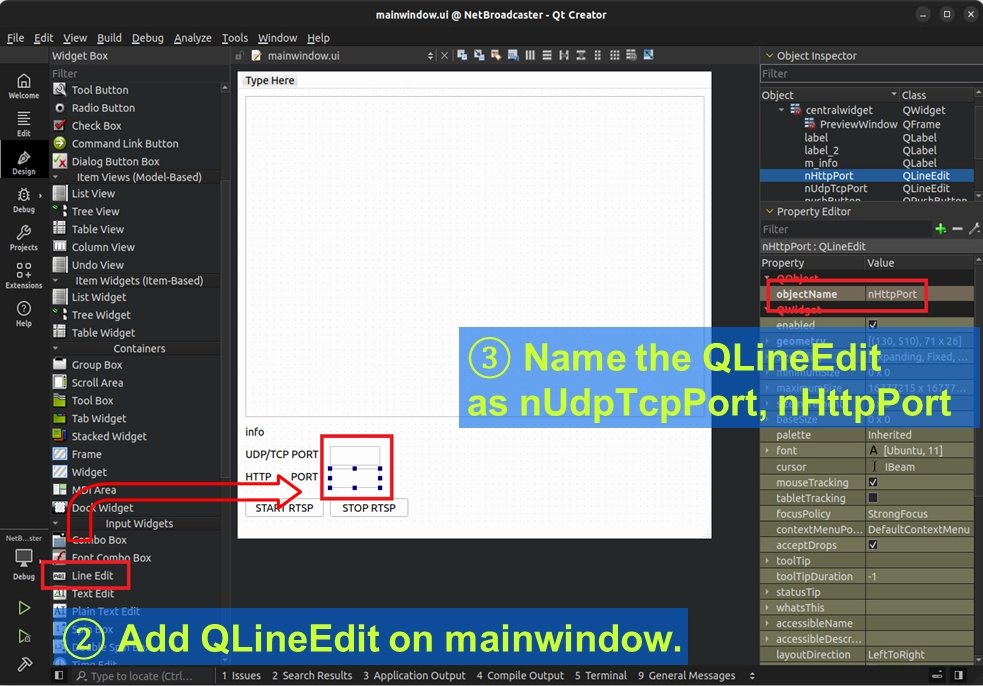Open the 5 Terminal pane
The image size is (983, 686).
[x=601, y=675]
